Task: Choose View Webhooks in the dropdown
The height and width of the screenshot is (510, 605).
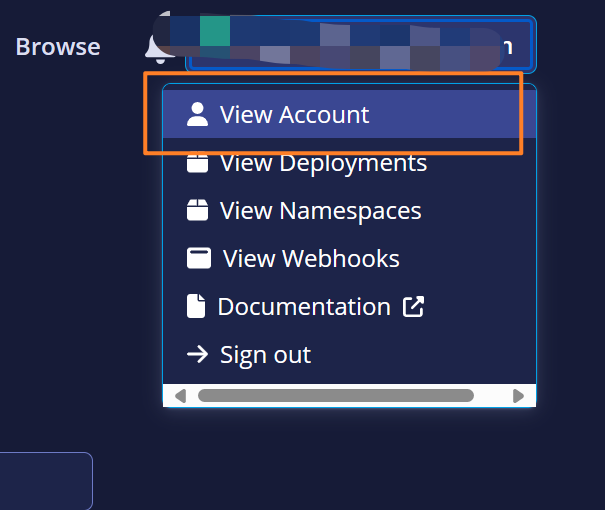Action: point(310,259)
